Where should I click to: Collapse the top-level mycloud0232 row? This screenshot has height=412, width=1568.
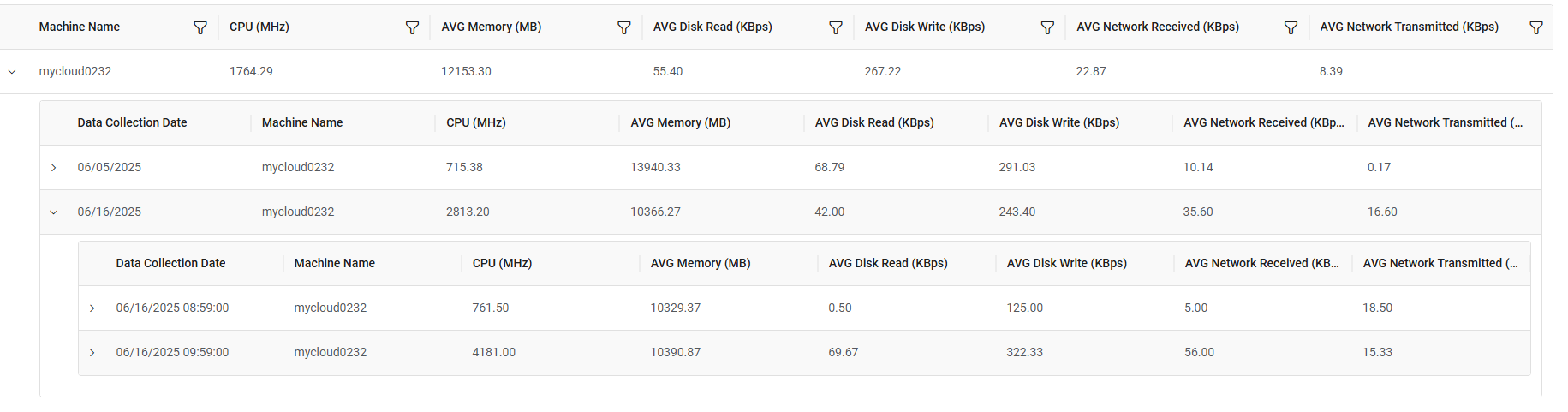[x=12, y=72]
